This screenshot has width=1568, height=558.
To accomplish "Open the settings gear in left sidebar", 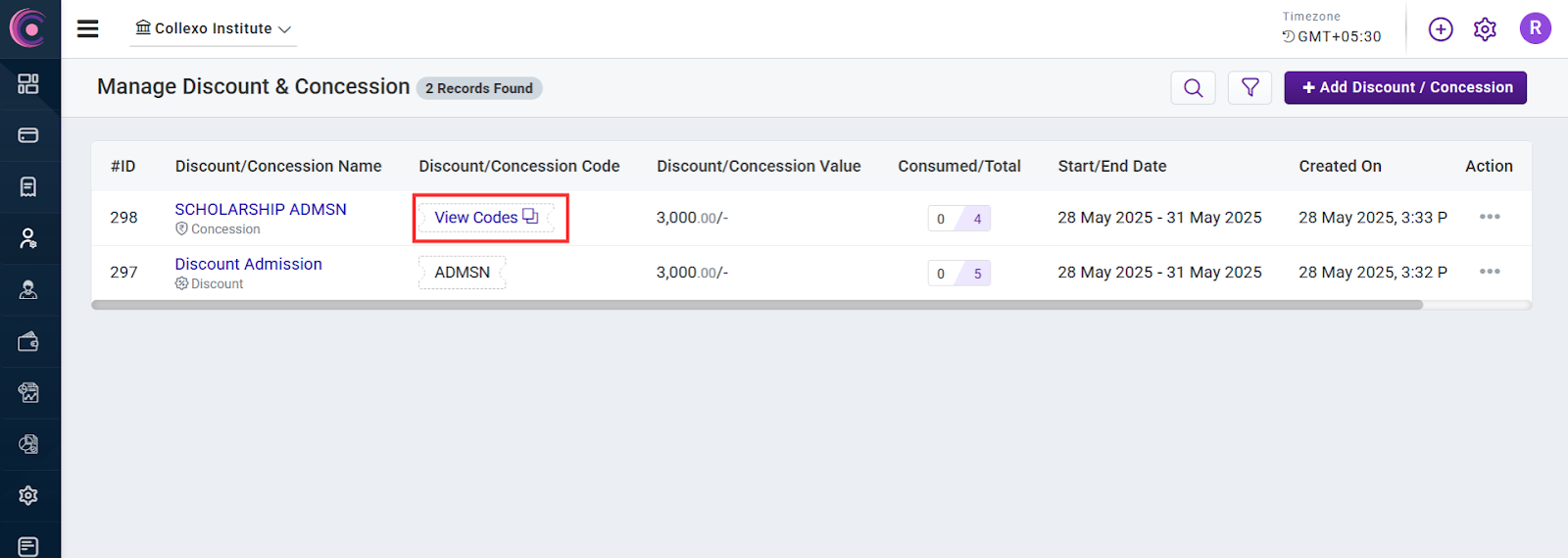I will click(28, 495).
